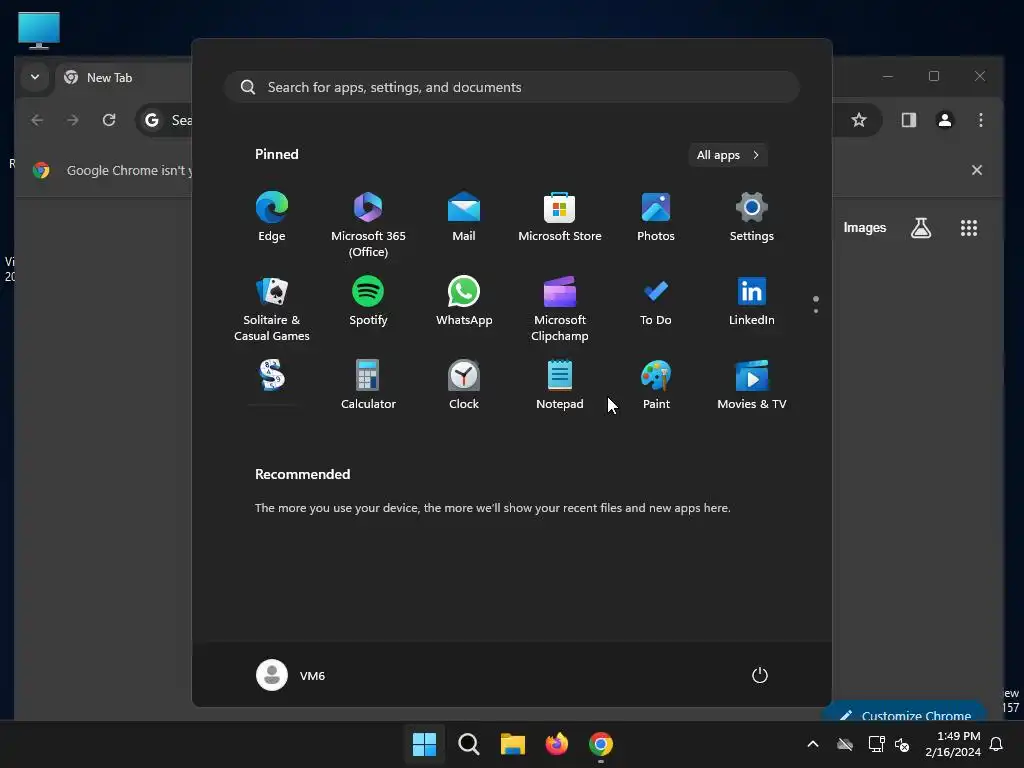The width and height of the screenshot is (1024, 768).
Task: Click Chrome's reload button
Action: click(x=109, y=120)
